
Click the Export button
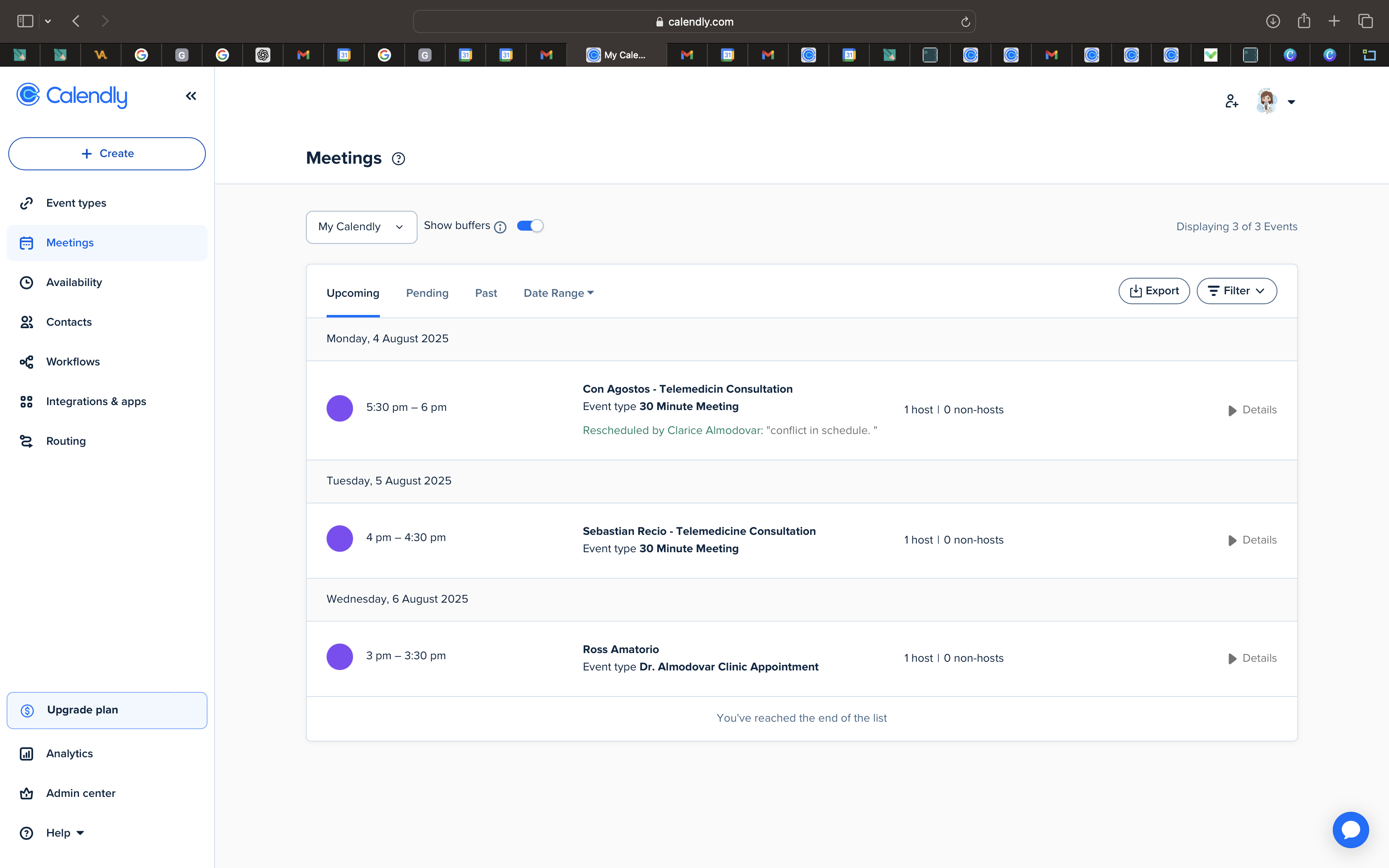(x=1154, y=291)
